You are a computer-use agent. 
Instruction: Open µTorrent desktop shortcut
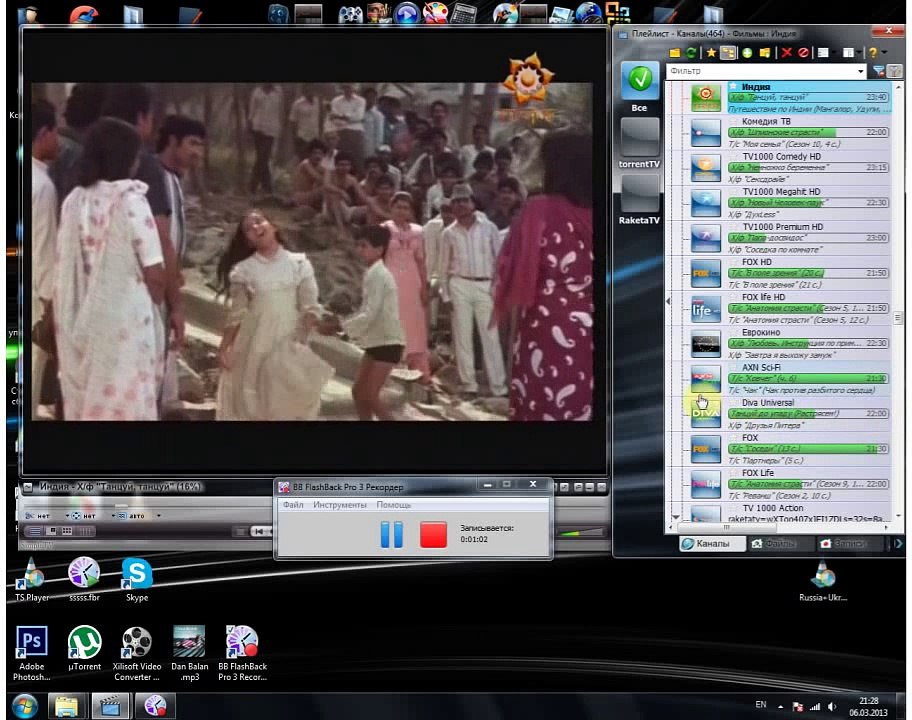tap(84, 648)
